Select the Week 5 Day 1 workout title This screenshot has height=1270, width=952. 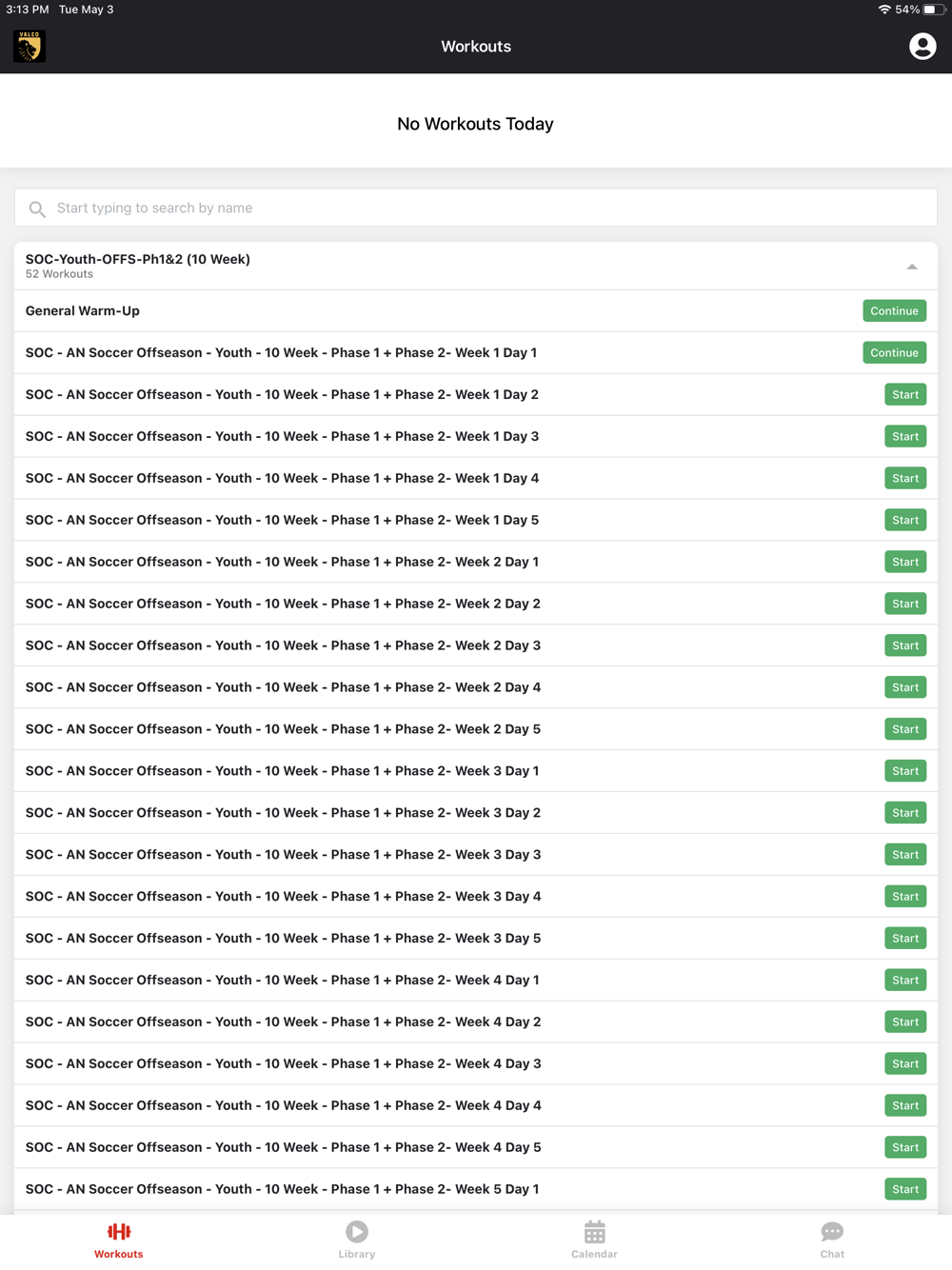coord(282,1191)
